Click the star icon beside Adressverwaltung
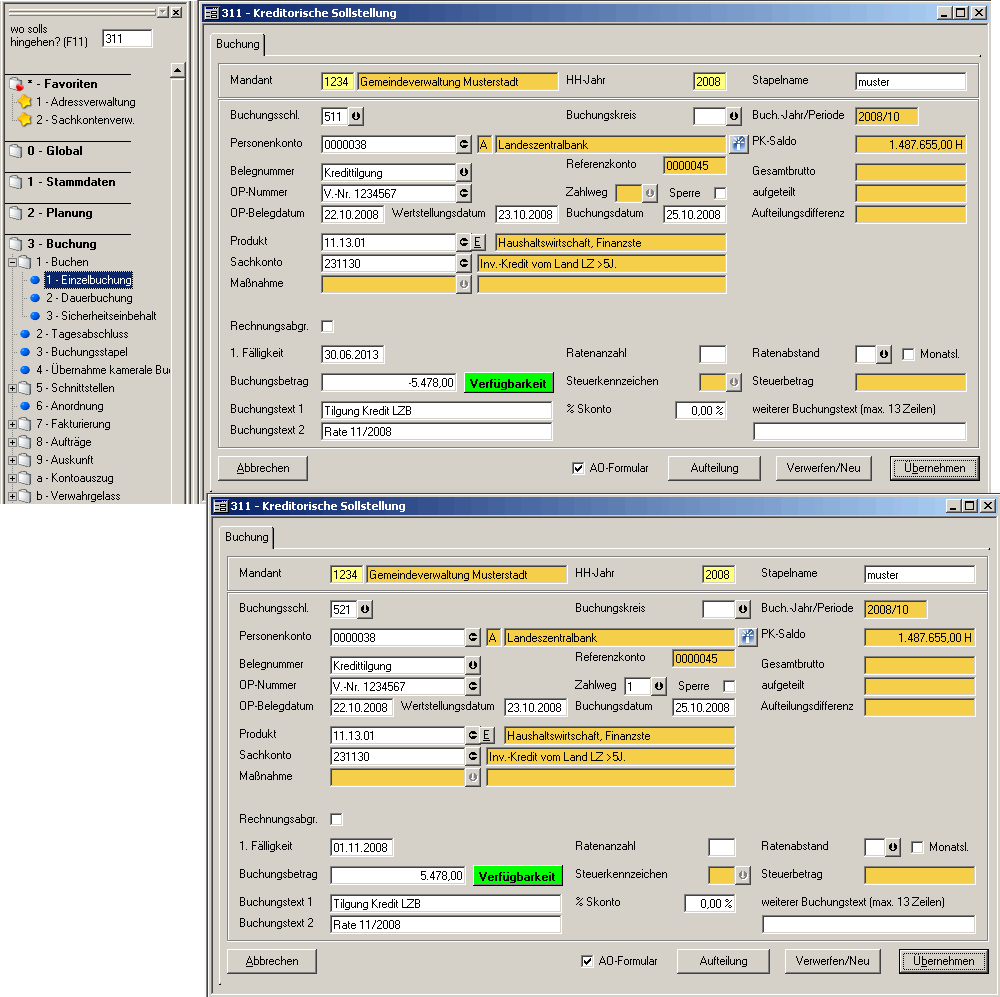Screen dimensions: 1000x997 pos(25,102)
